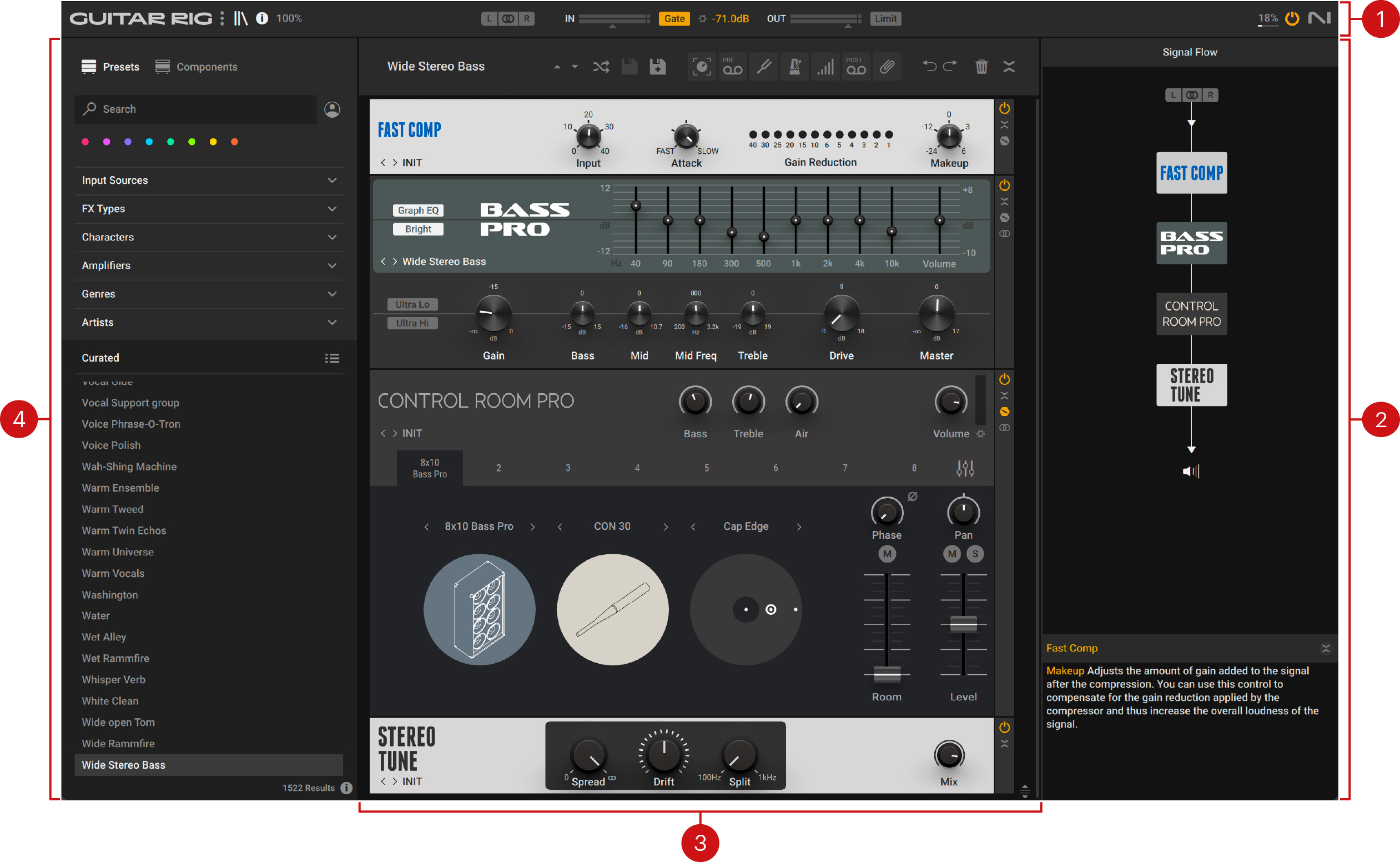Click the metronome icon
This screenshot has height=862, width=1400.
794,66
